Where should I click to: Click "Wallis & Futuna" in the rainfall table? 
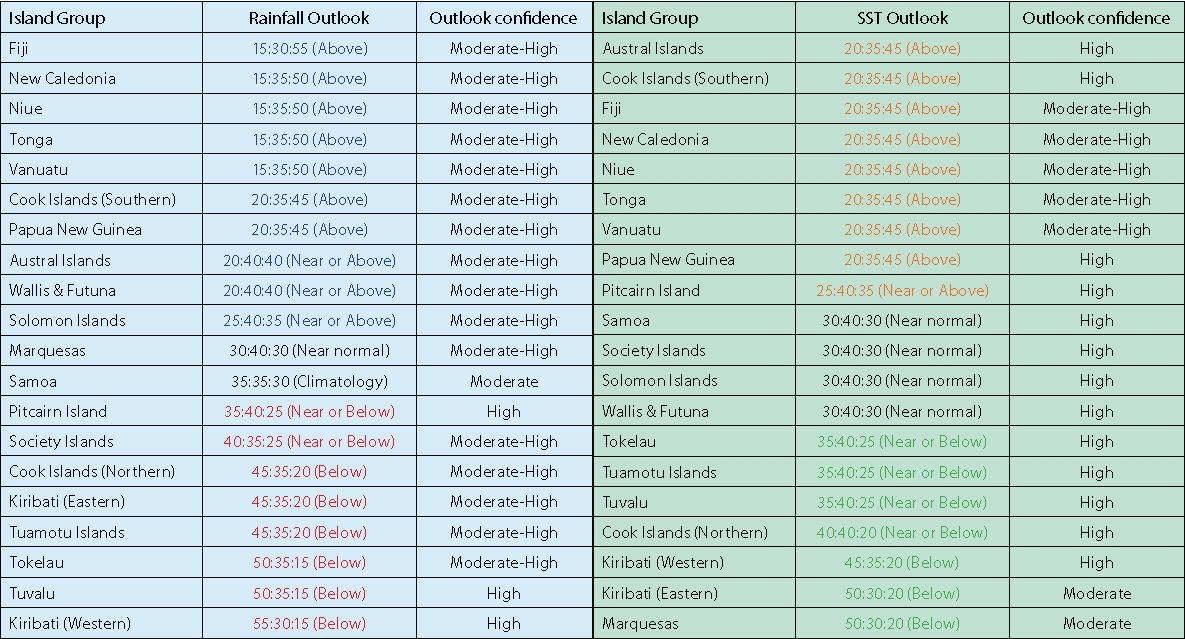(62, 290)
